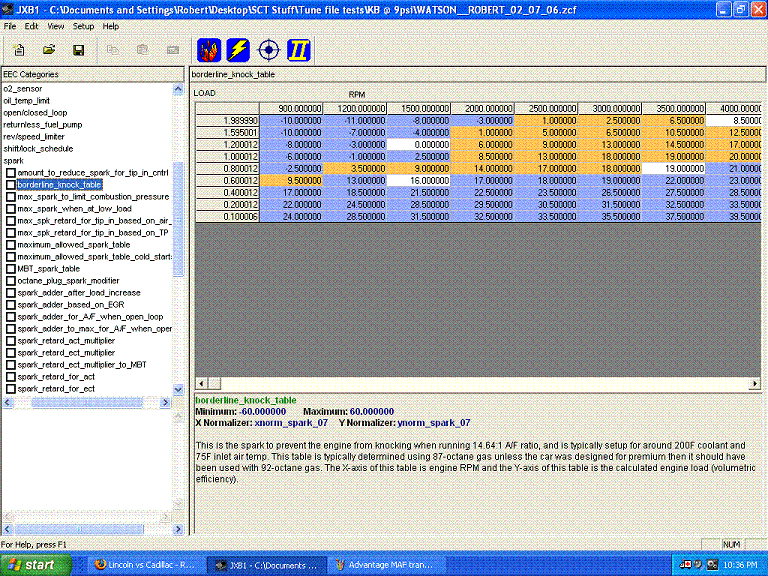Click the Firefox icon on taskbar item
Image resolution: width=768 pixels, height=576 pixels.
click(x=100, y=565)
